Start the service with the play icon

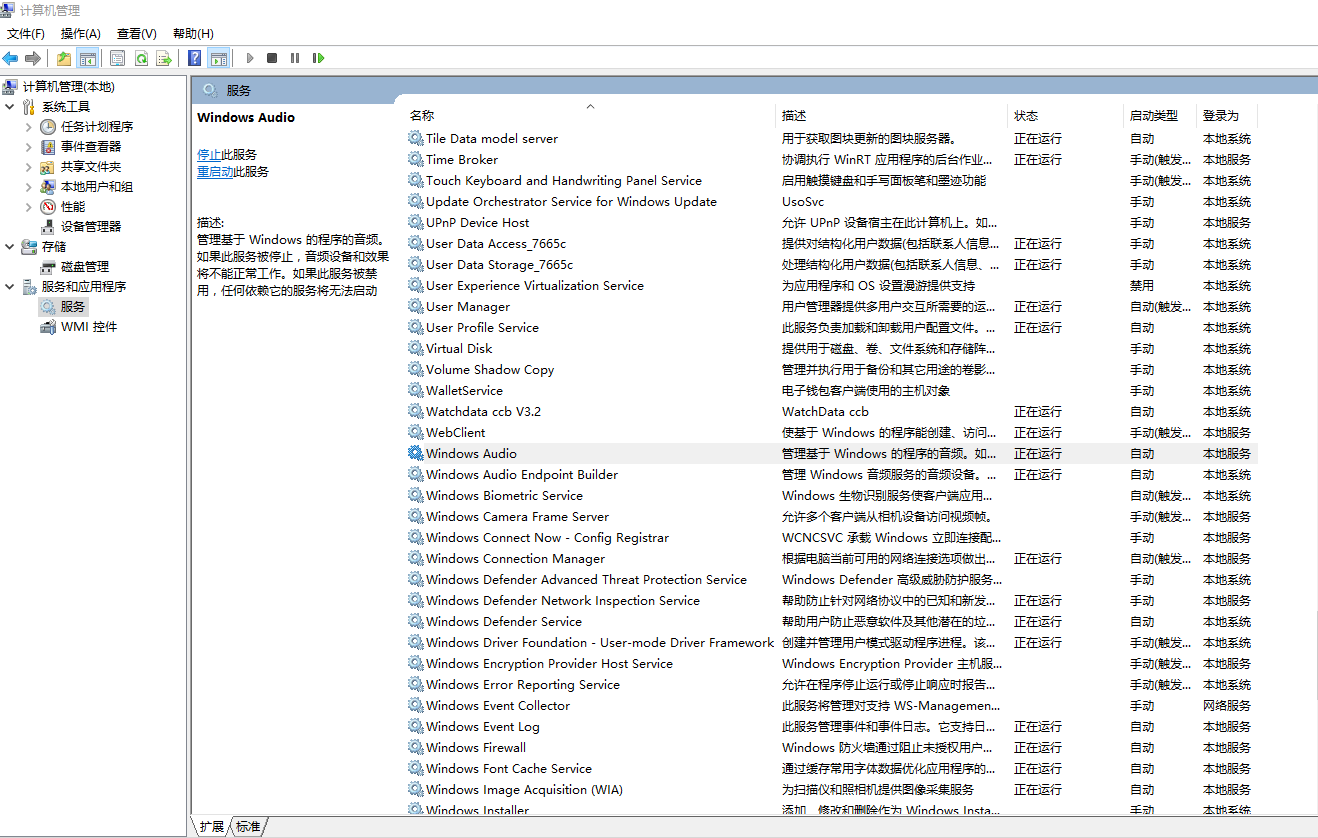click(249, 57)
